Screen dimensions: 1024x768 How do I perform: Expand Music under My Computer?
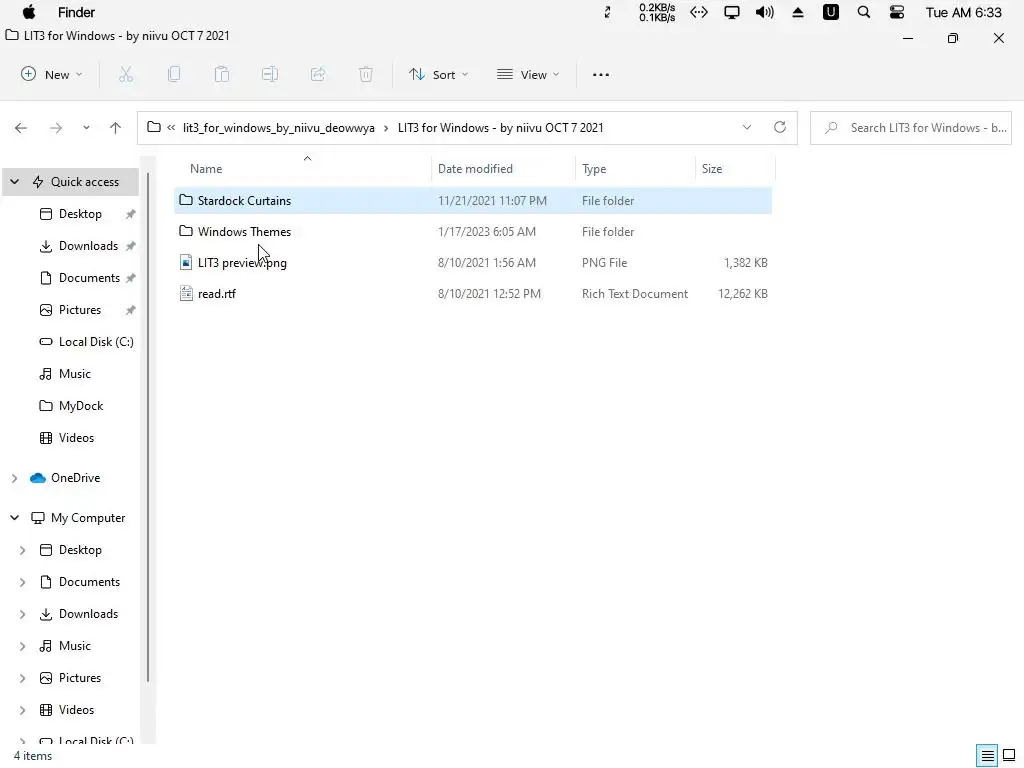click(22, 646)
